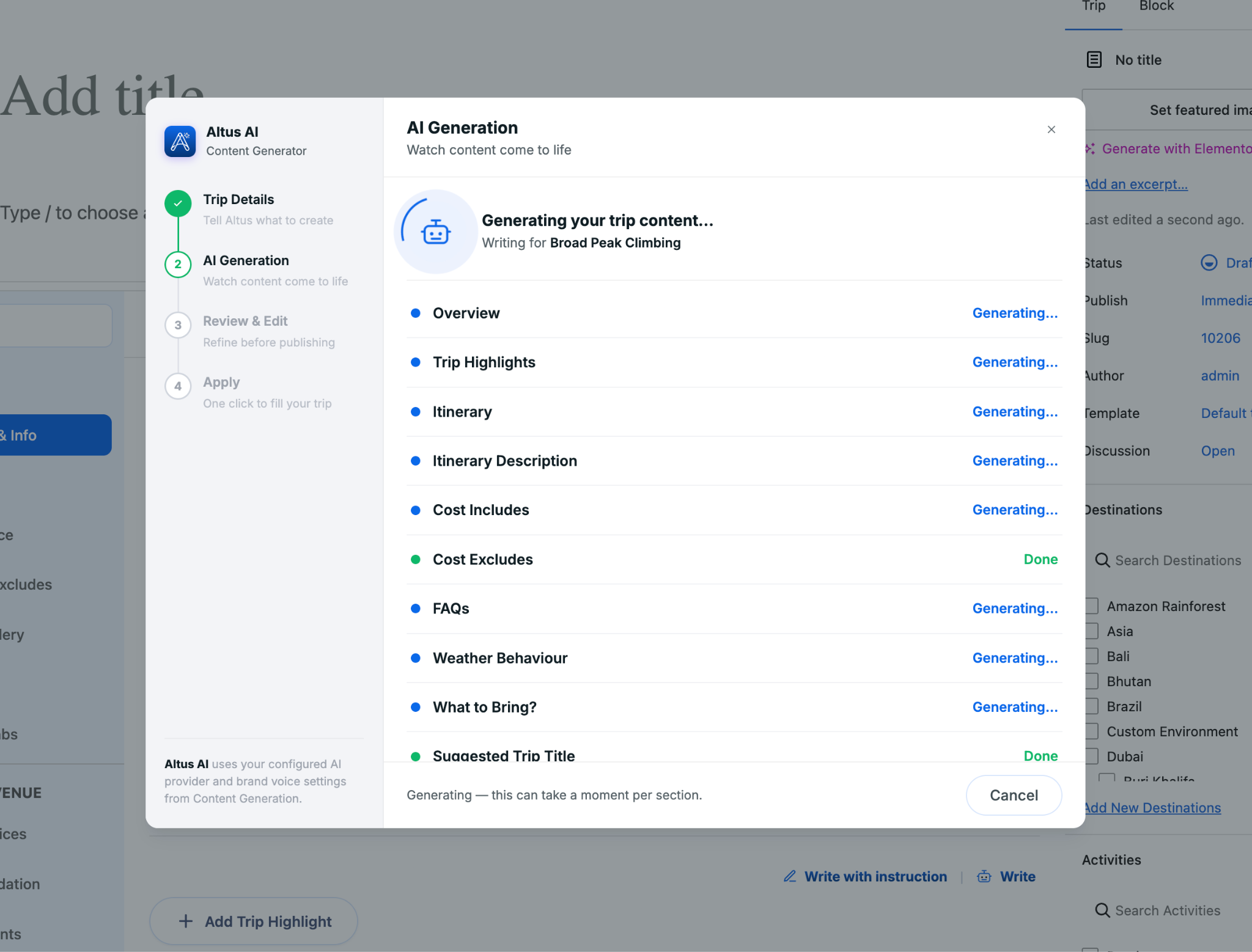Click the Add title heading field
This screenshot has width=1252, height=952.
point(103,95)
